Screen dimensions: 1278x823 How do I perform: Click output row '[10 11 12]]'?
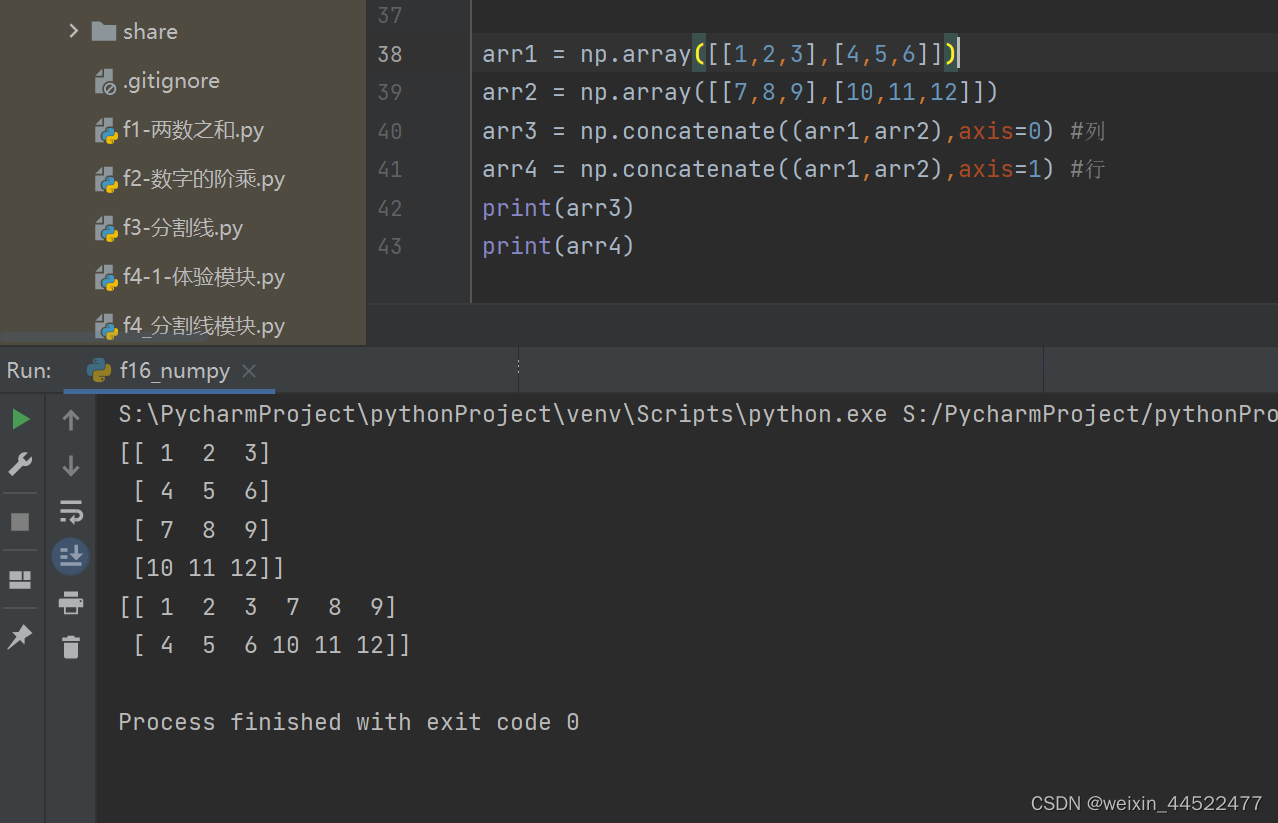tap(209, 568)
